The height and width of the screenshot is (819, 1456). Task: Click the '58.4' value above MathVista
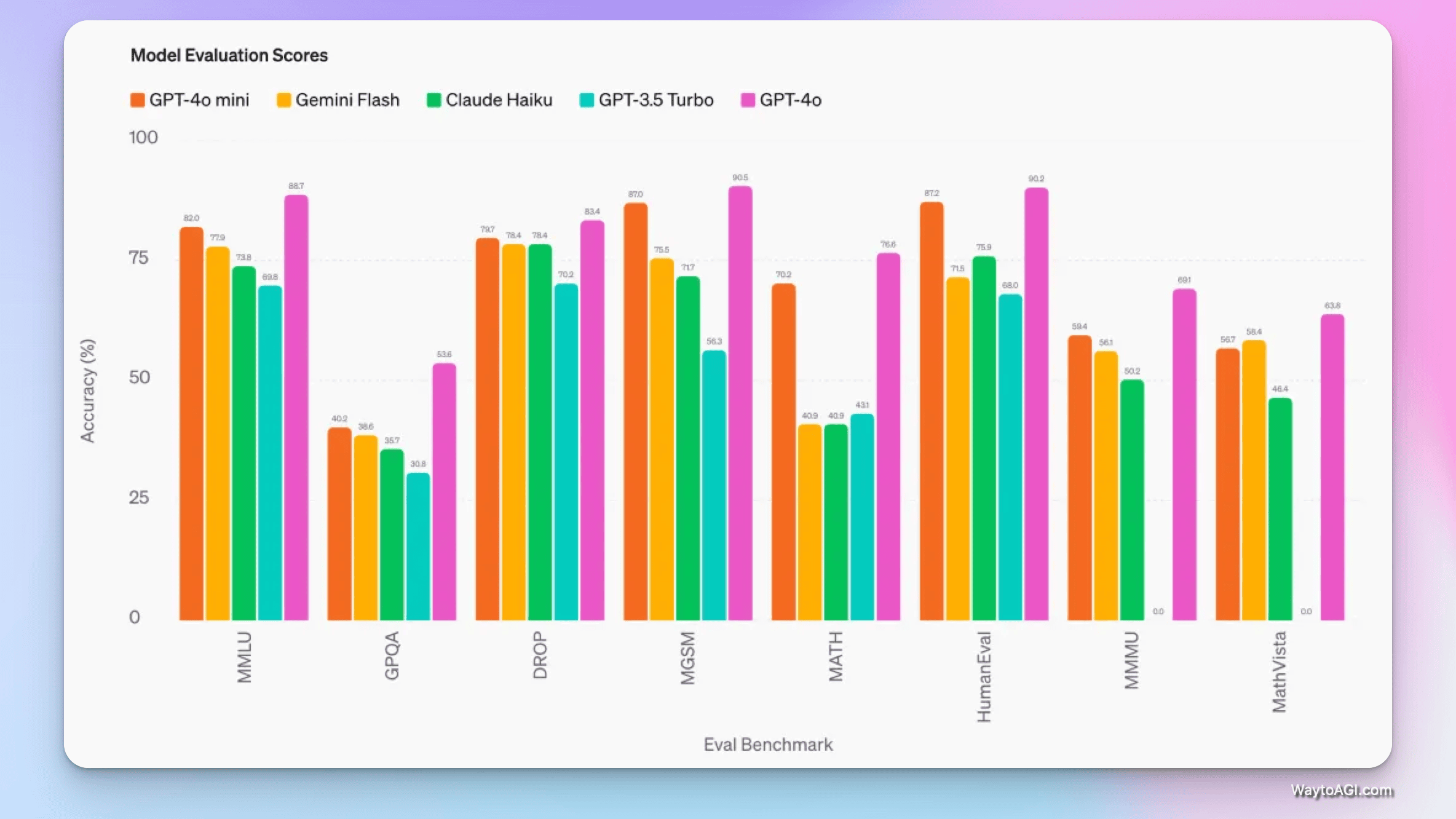pos(1254,332)
